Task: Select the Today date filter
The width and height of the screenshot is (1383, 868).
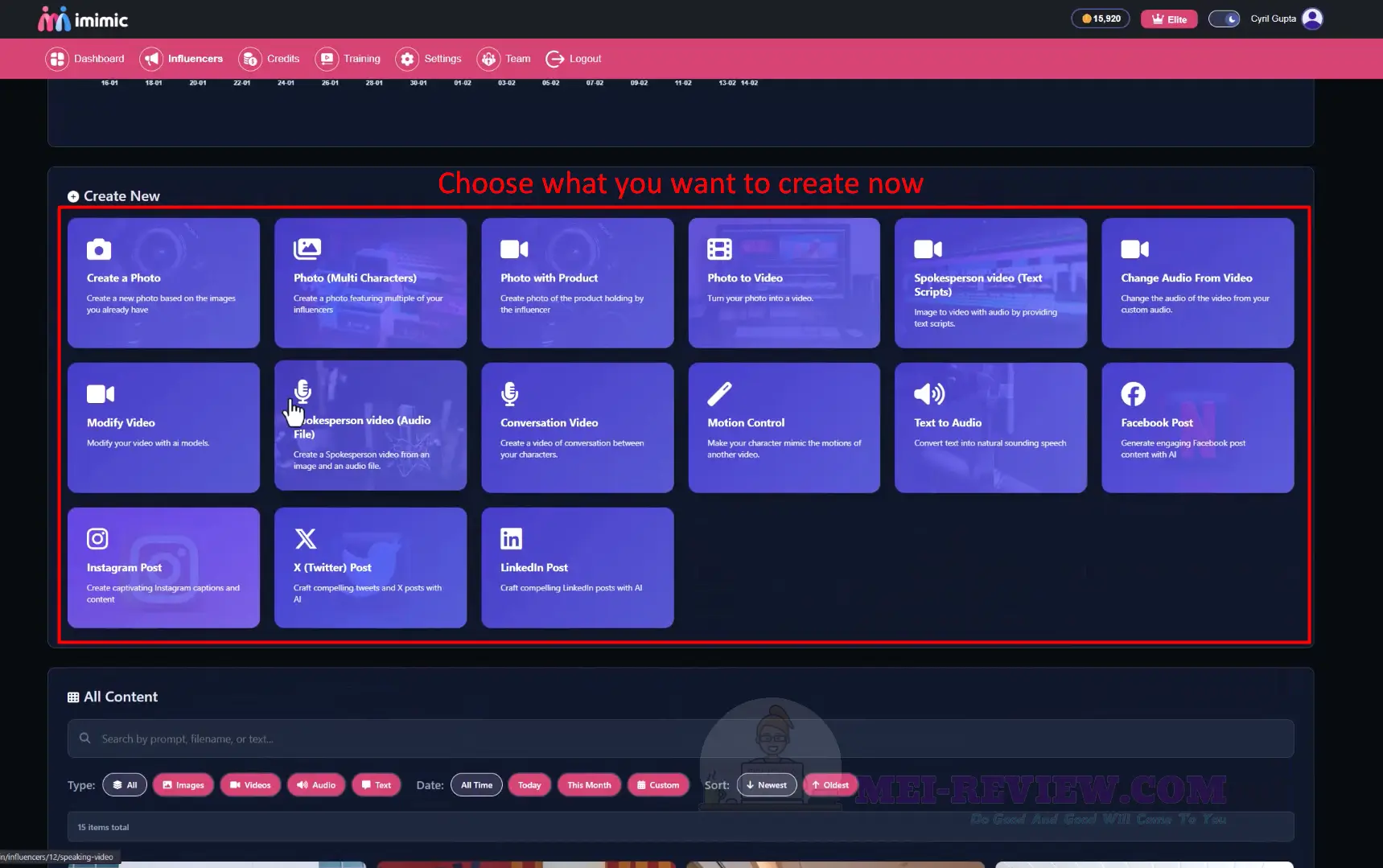Action: (x=529, y=785)
